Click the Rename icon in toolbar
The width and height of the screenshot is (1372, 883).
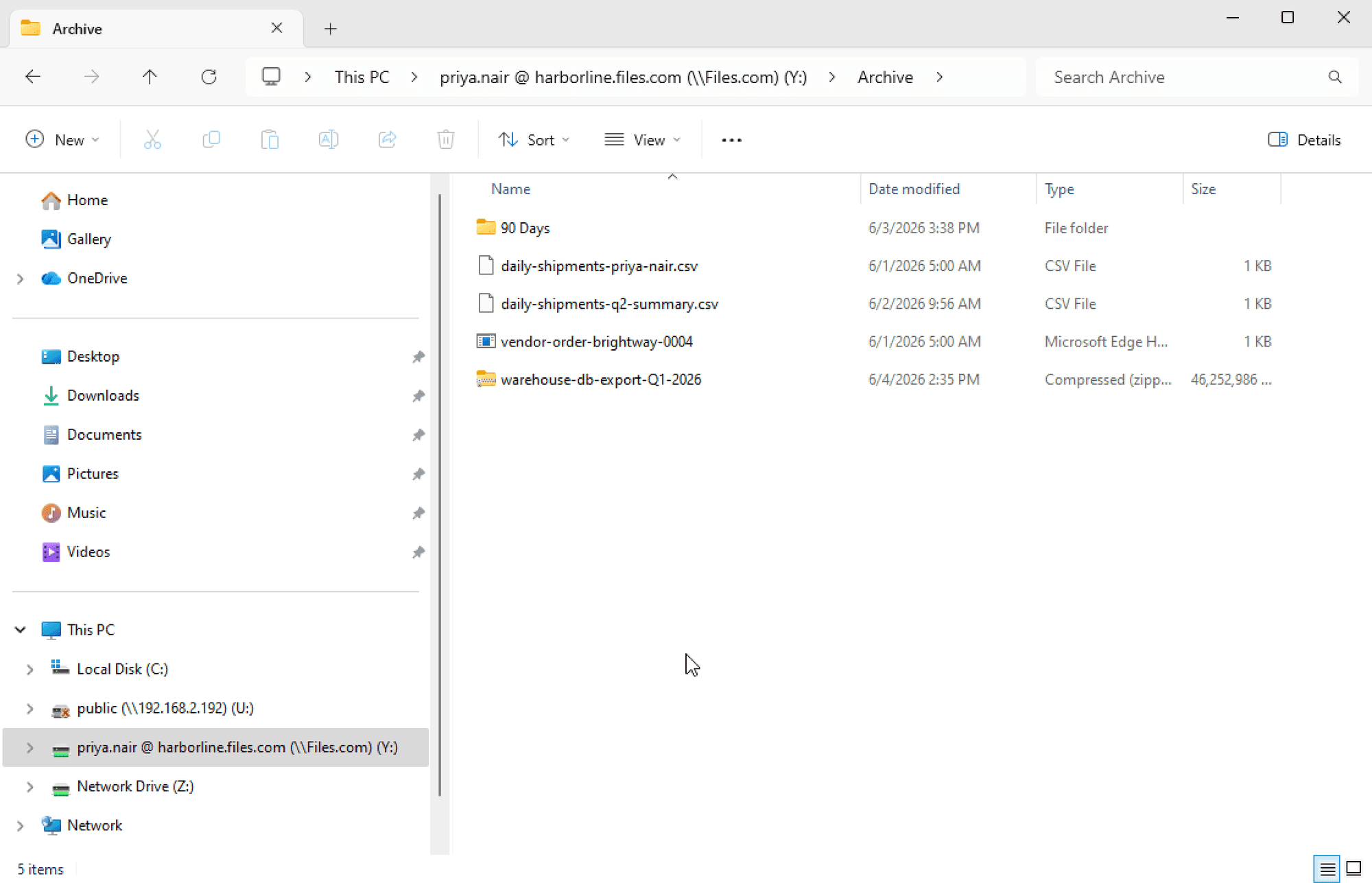click(x=329, y=140)
